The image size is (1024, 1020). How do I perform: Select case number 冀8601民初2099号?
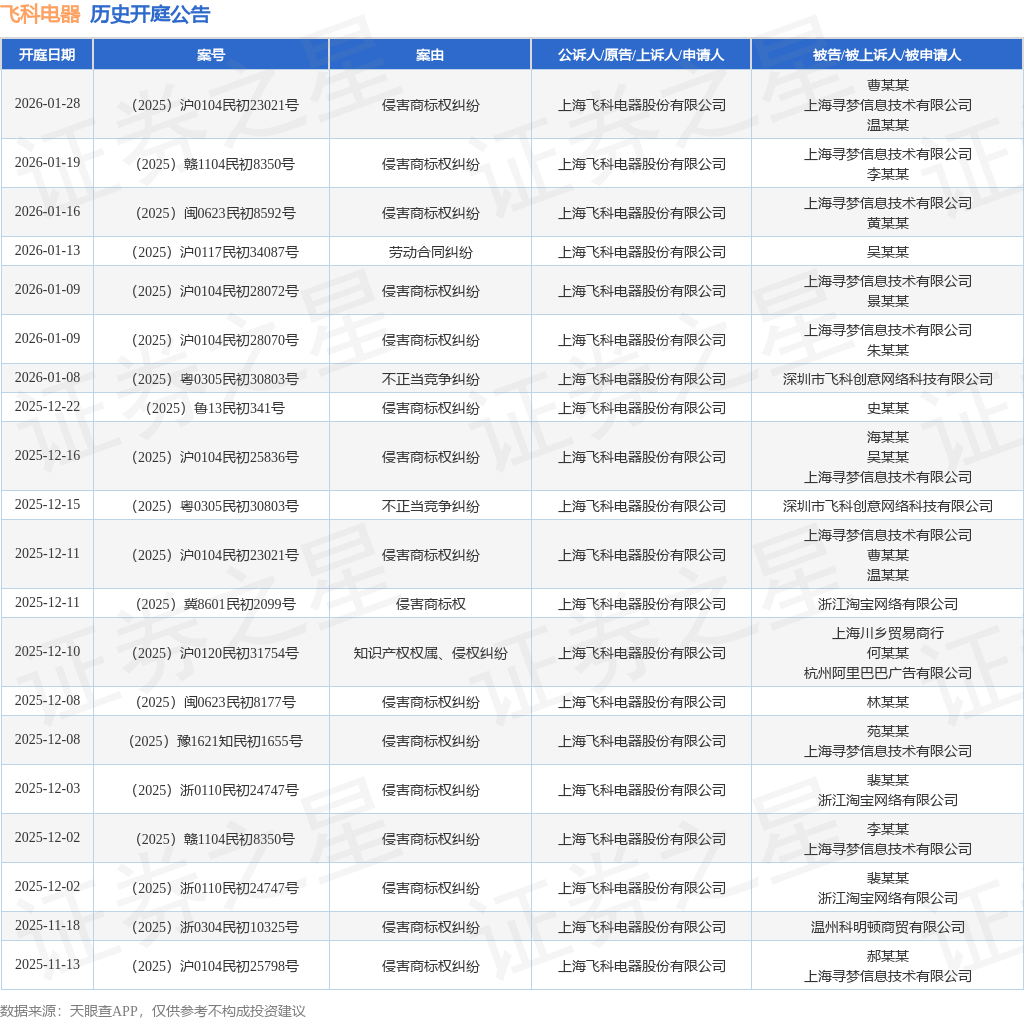[x=216, y=604]
